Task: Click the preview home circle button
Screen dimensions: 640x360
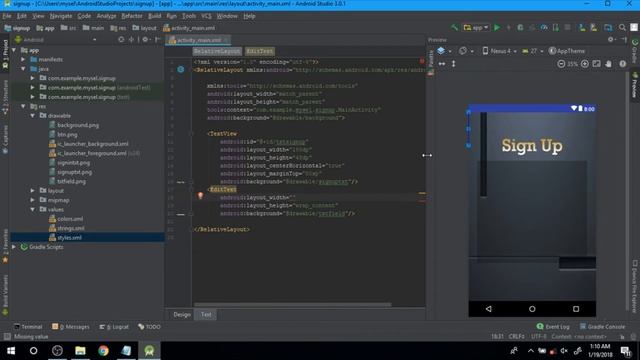Action: (x=532, y=309)
